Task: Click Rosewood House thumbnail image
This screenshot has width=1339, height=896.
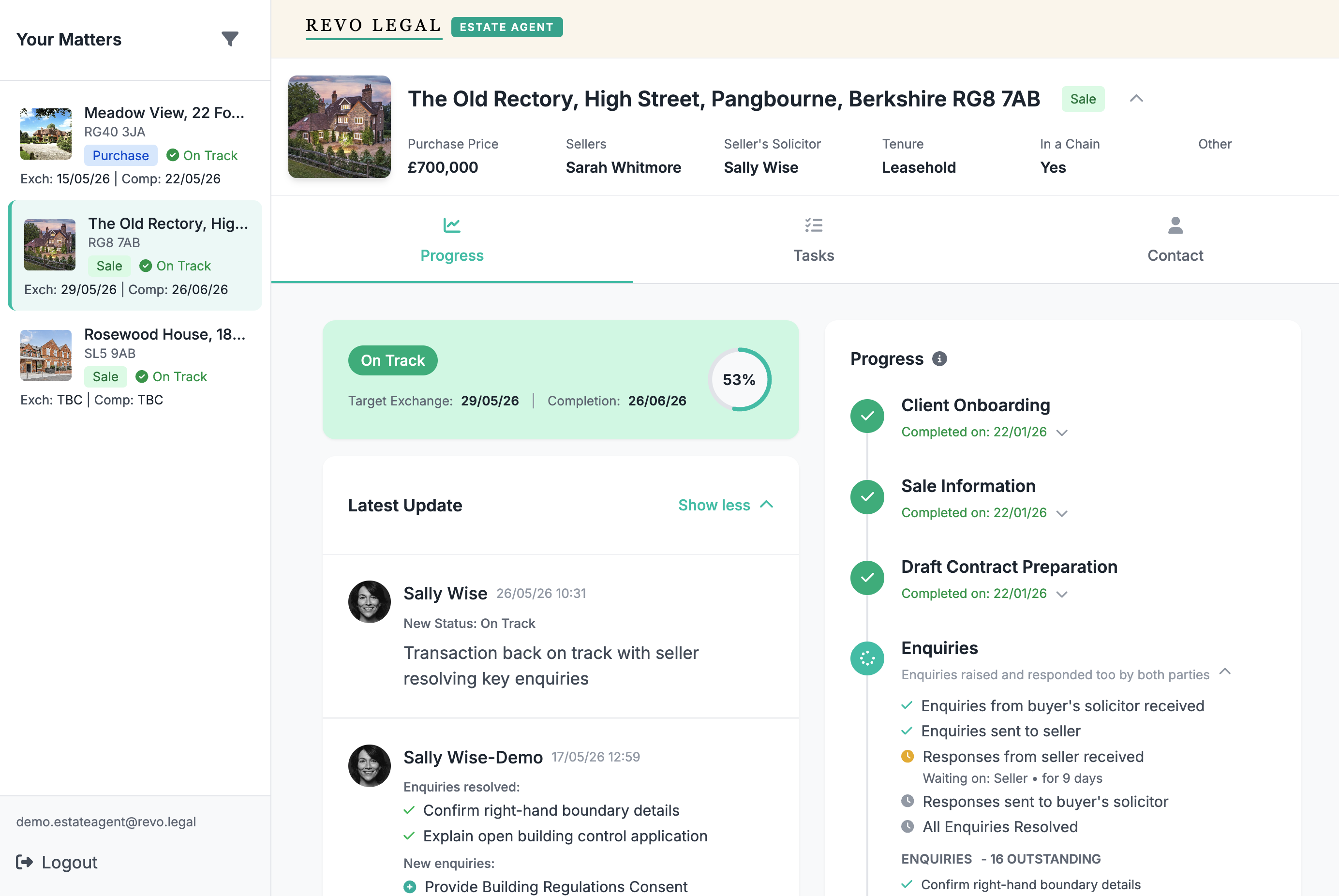Action: pyautogui.click(x=45, y=355)
